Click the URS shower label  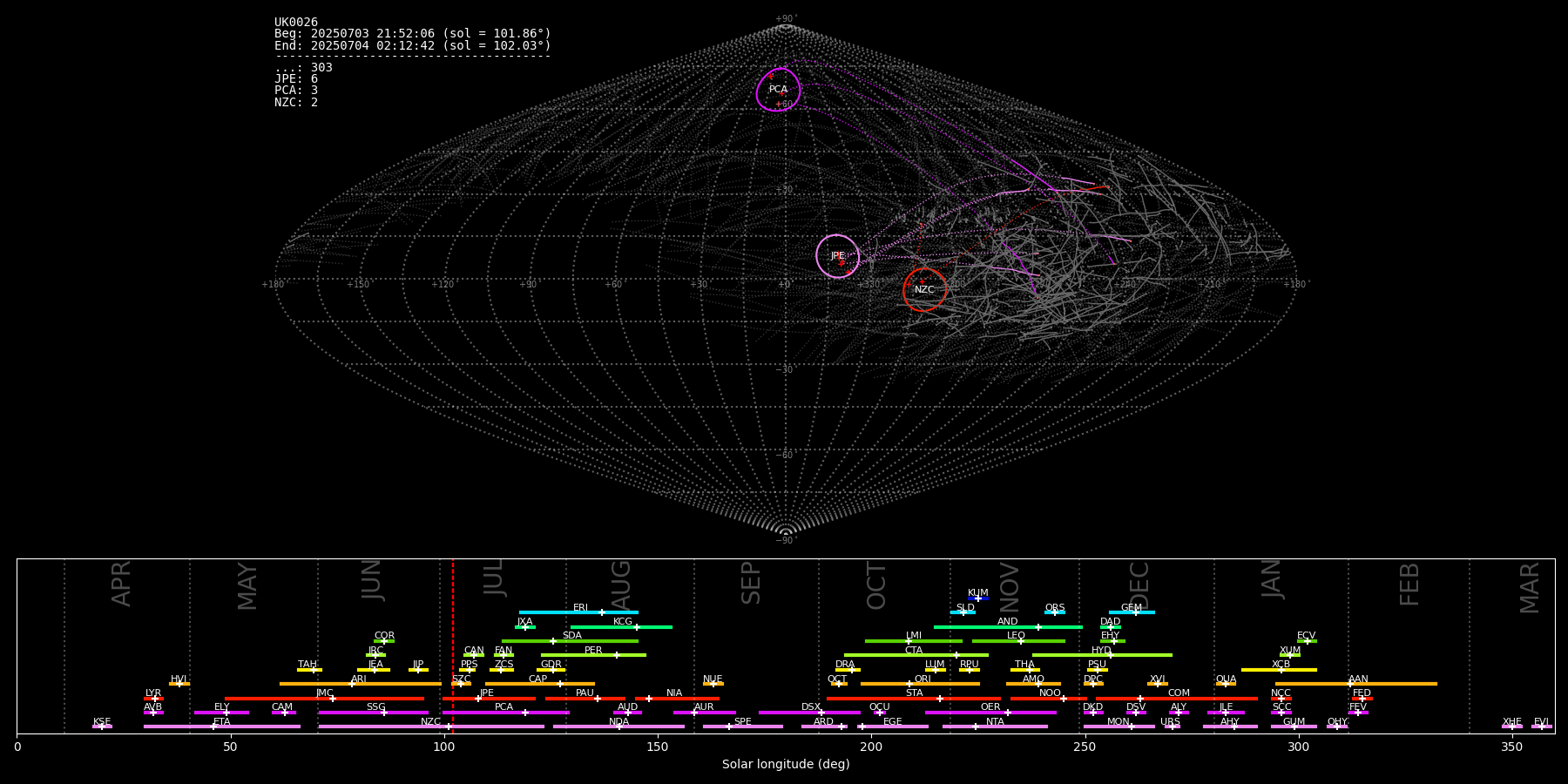(1170, 722)
